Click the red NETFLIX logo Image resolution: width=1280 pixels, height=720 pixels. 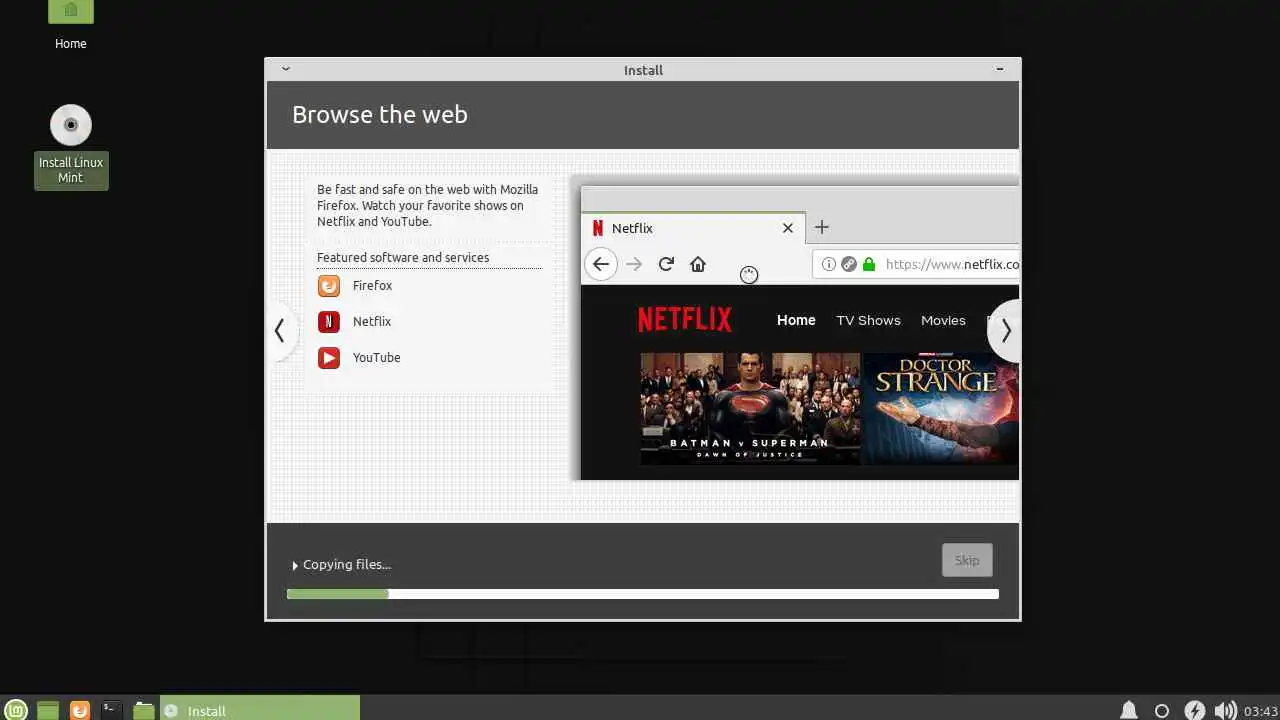click(x=685, y=320)
